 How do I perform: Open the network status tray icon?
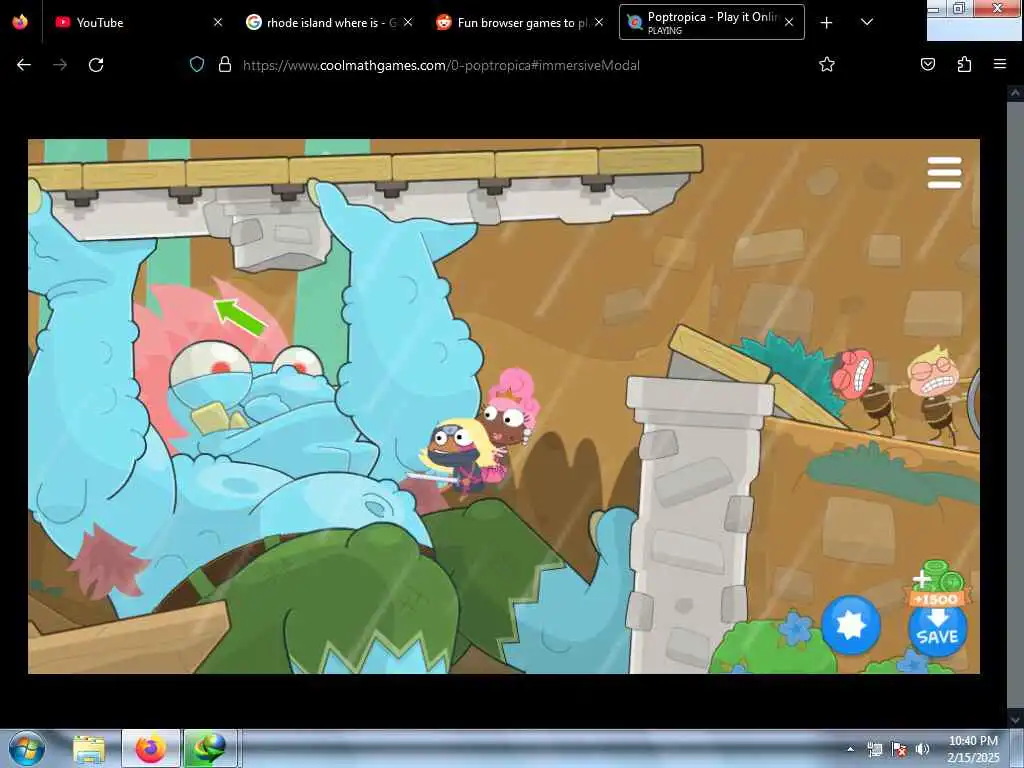[875, 749]
